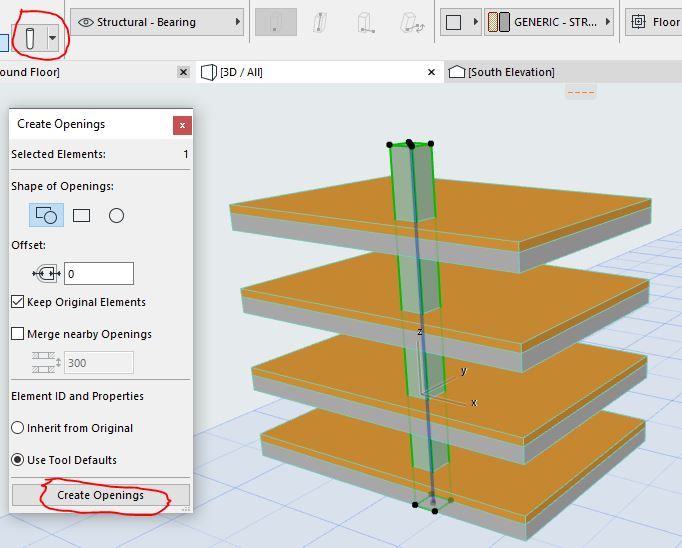Select Use Tool Defaults radio option
The width and height of the screenshot is (682, 548).
(x=18, y=460)
